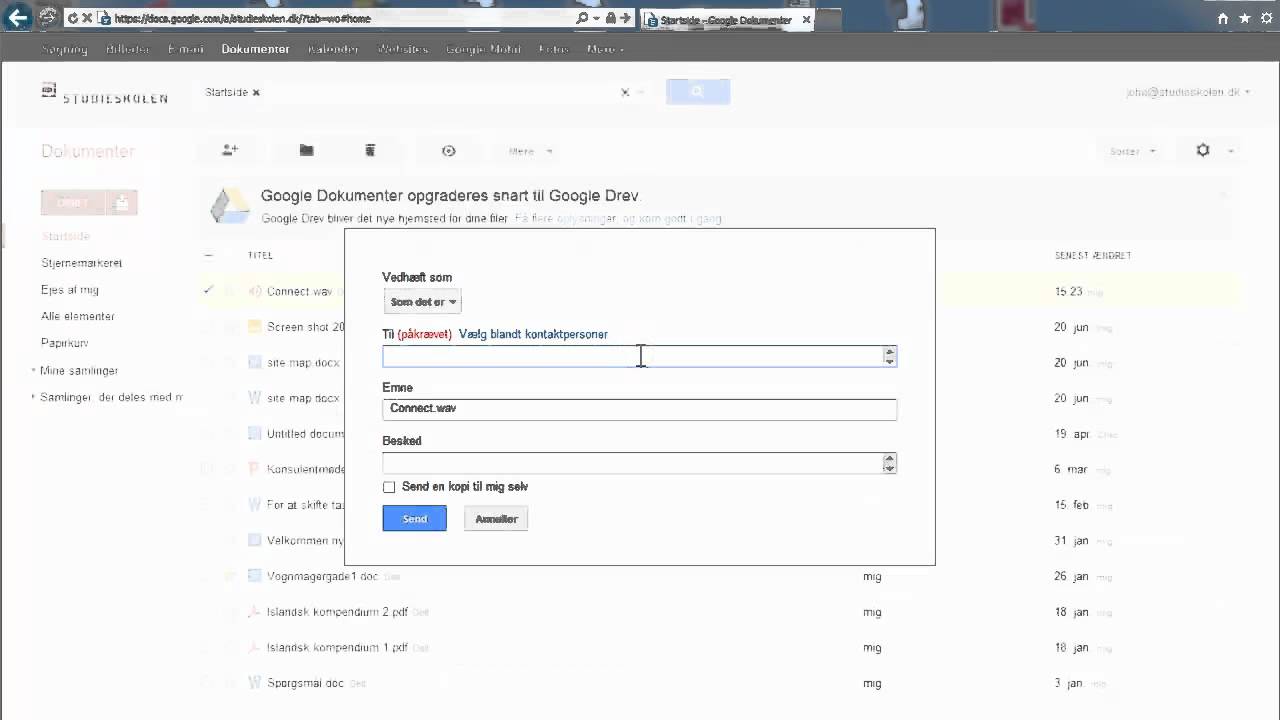Open browser home page icon
Viewport: 1280px width, 720px height.
click(1222, 18)
